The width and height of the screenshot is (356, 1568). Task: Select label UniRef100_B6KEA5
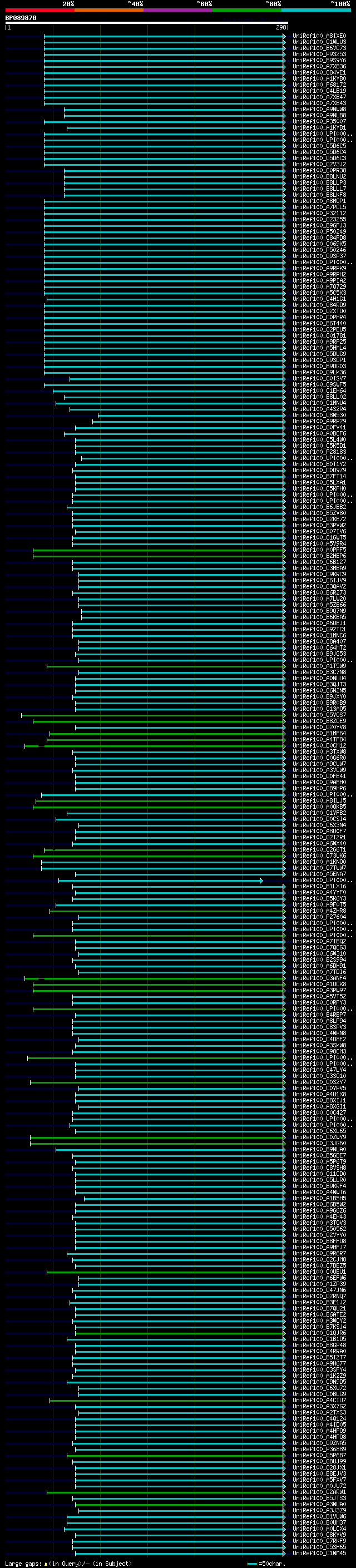pos(319,617)
